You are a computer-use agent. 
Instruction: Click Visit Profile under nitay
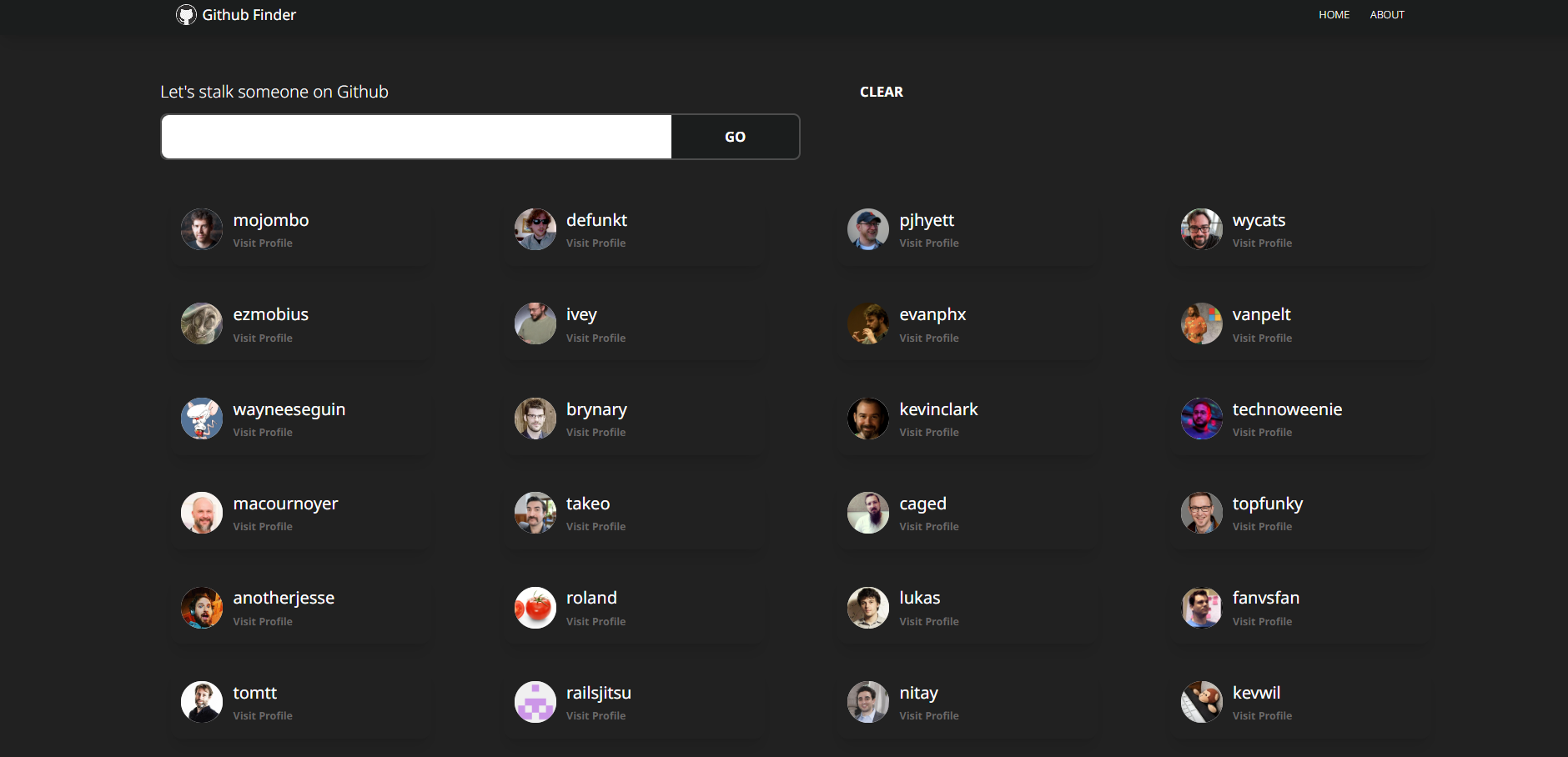(x=929, y=716)
